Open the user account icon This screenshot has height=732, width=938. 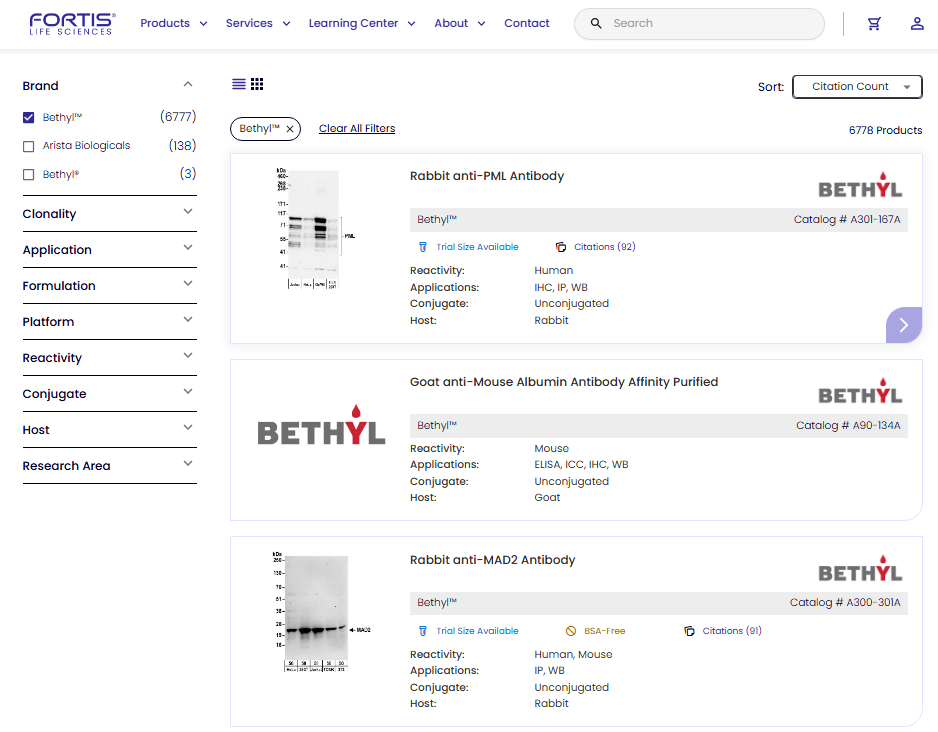click(x=916, y=23)
